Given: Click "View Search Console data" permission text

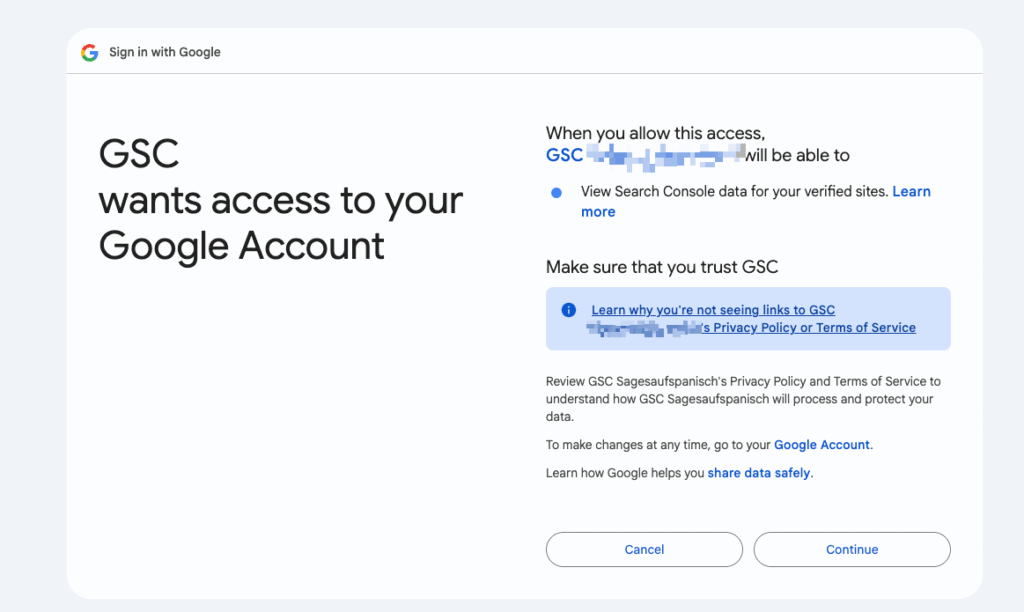Looking at the screenshot, I should (x=734, y=191).
